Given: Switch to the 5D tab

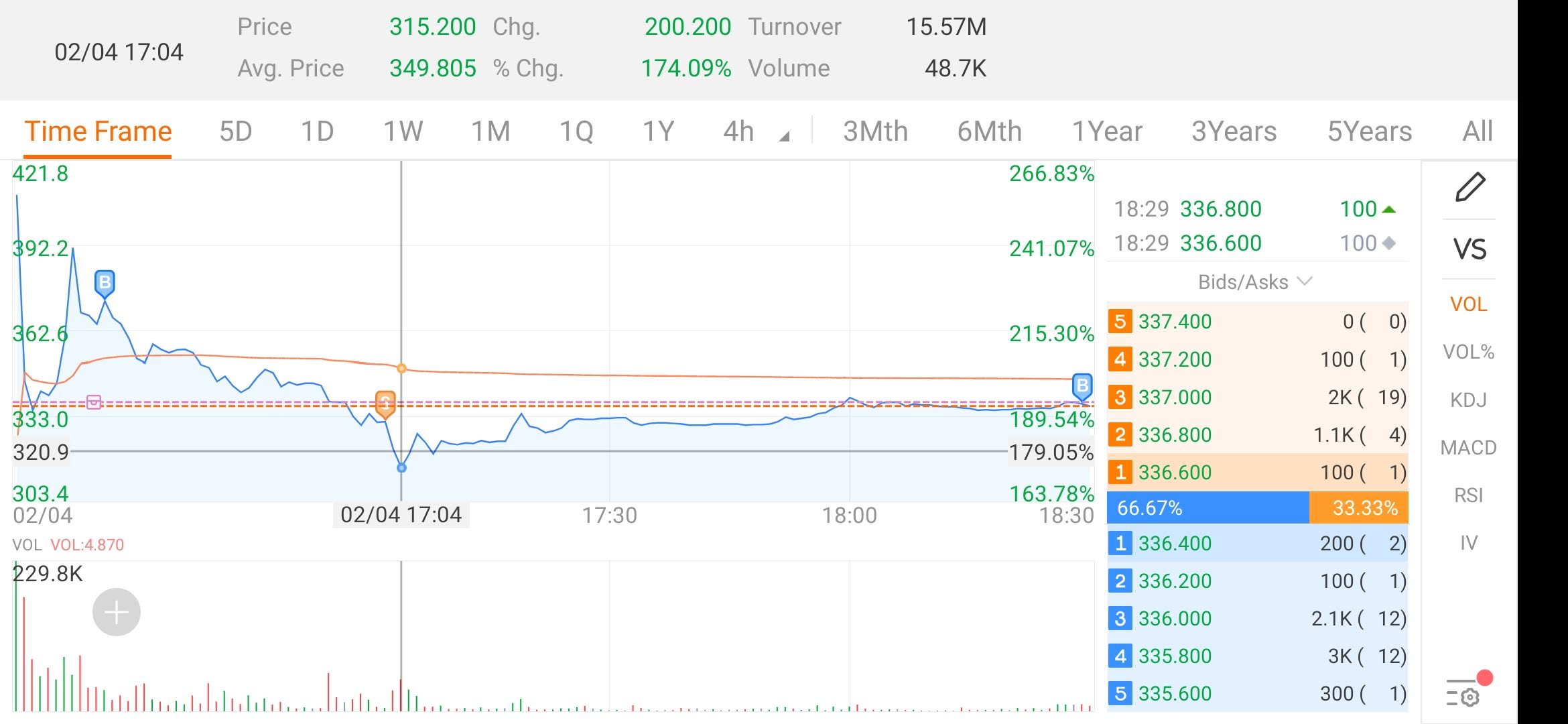Looking at the screenshot, I should tap(236, 131).
